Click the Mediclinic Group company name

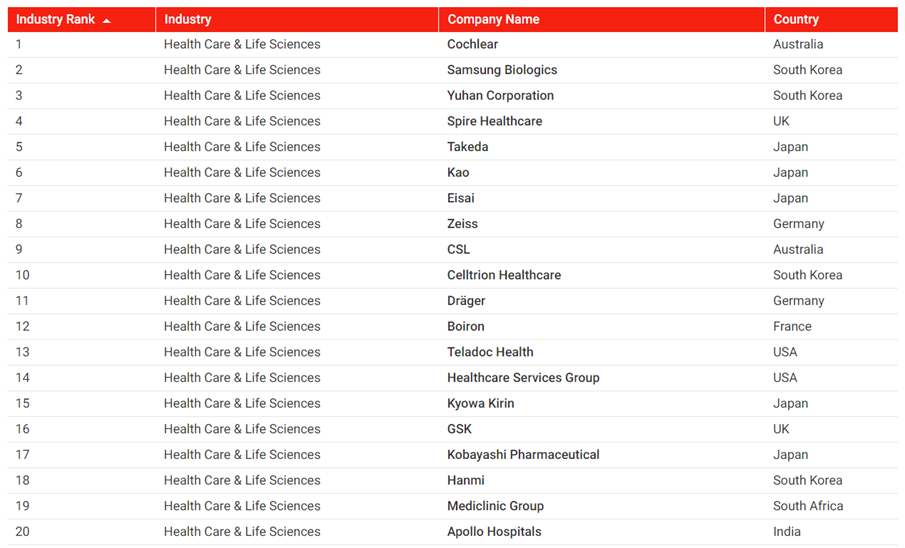point(496,506)
